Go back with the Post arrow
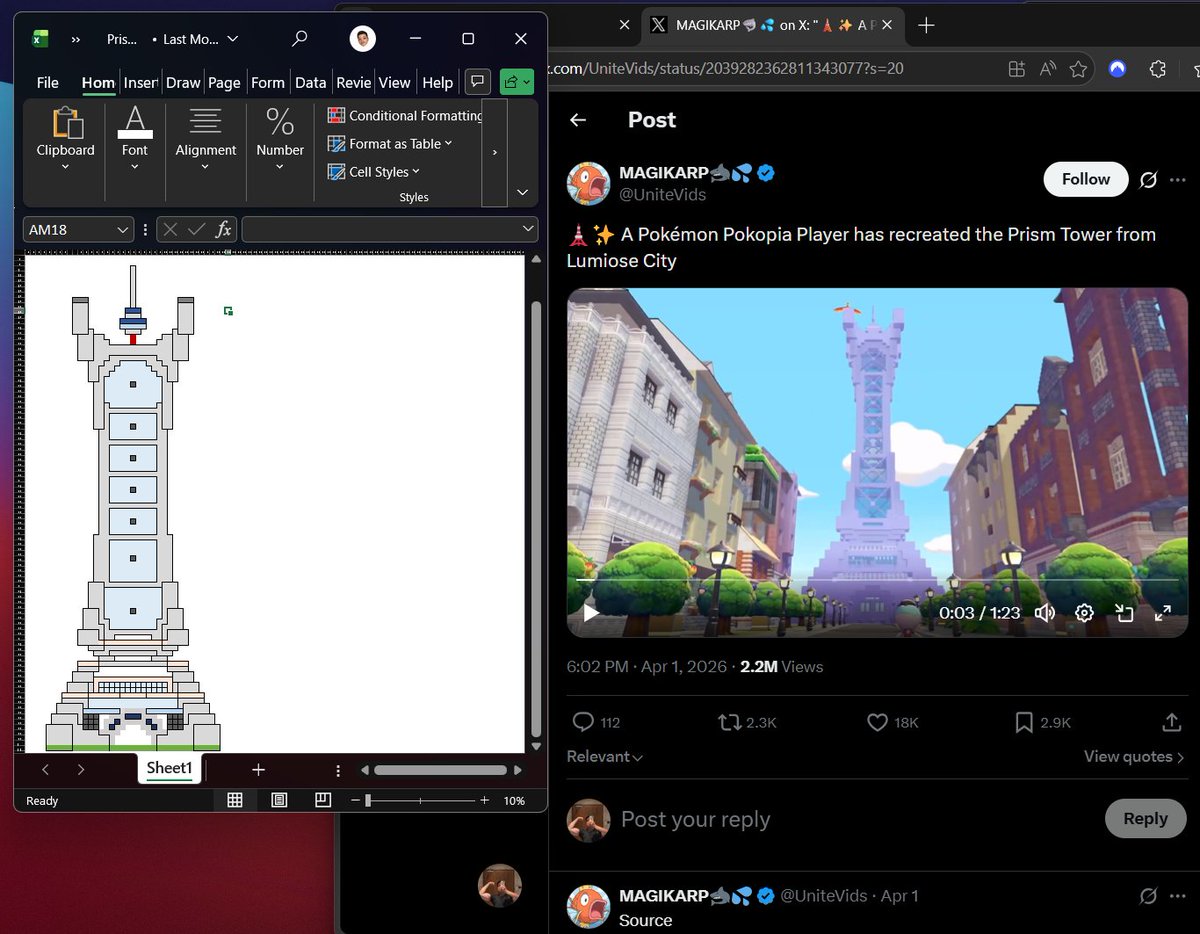Viewport: 1200px width, 934px height. pos(578,120)
